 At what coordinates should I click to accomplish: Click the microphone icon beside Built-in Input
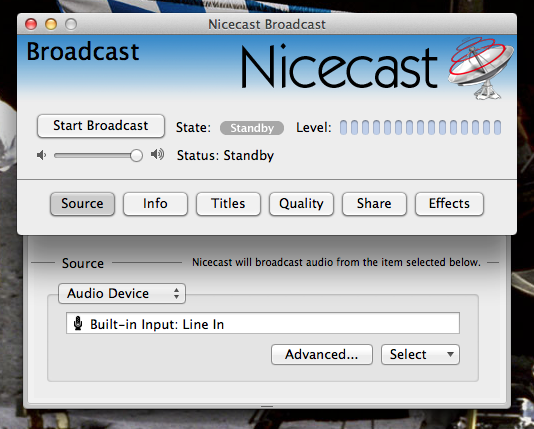coord(78,323)
